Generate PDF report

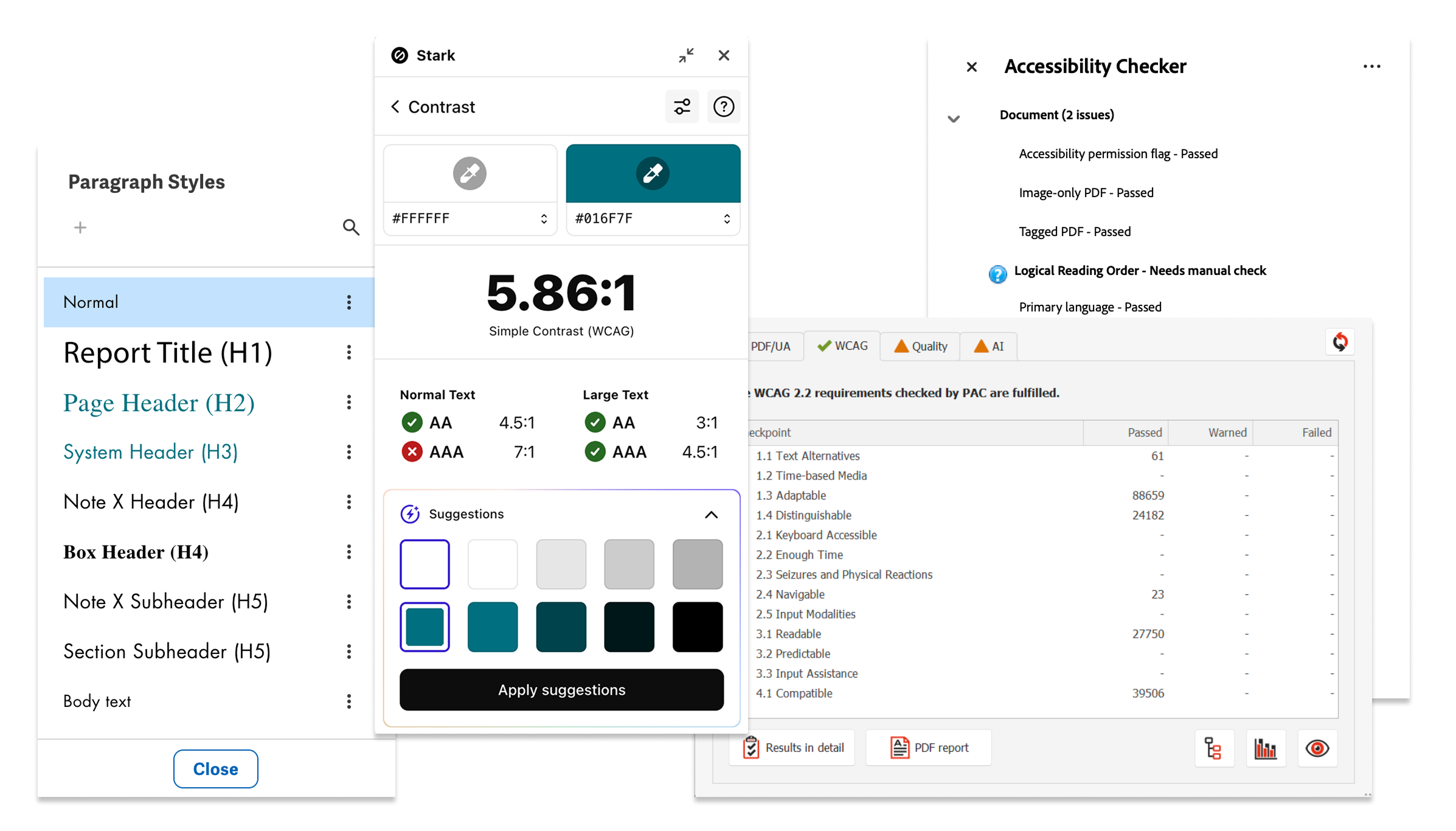tap(929, 748)
